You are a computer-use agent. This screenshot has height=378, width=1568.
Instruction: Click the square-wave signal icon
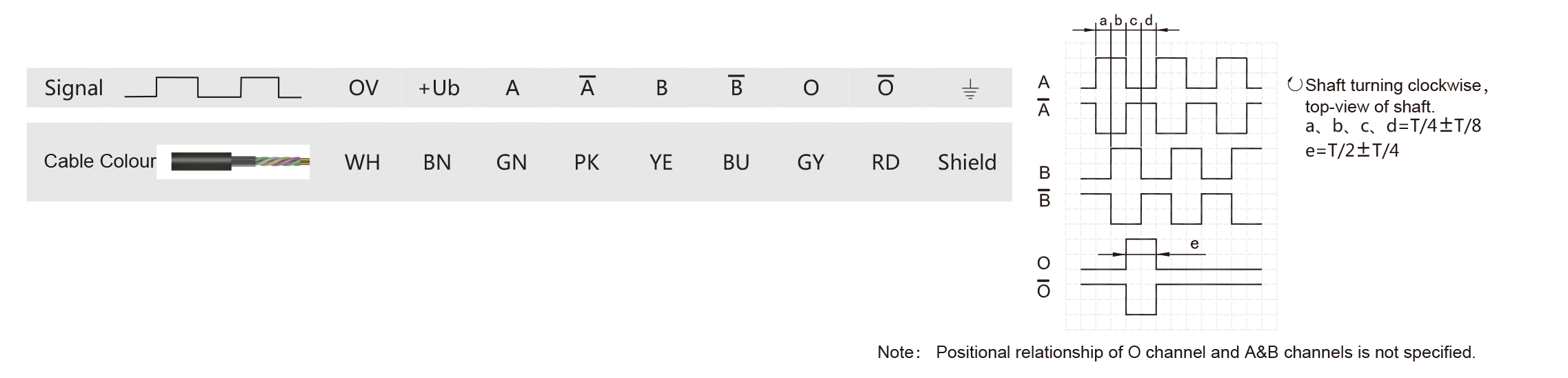(x=213, y=88)
